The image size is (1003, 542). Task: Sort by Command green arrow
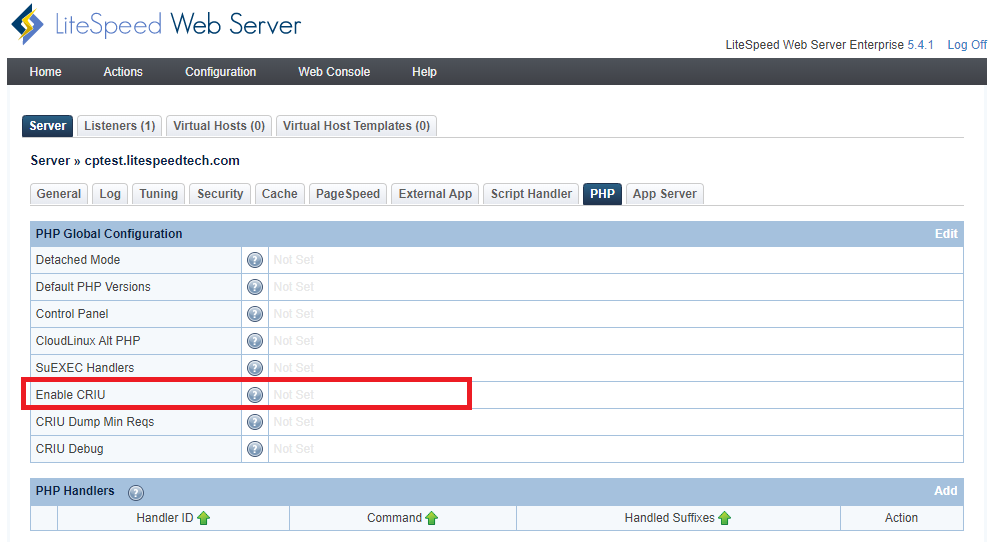(x=431, y=518)
